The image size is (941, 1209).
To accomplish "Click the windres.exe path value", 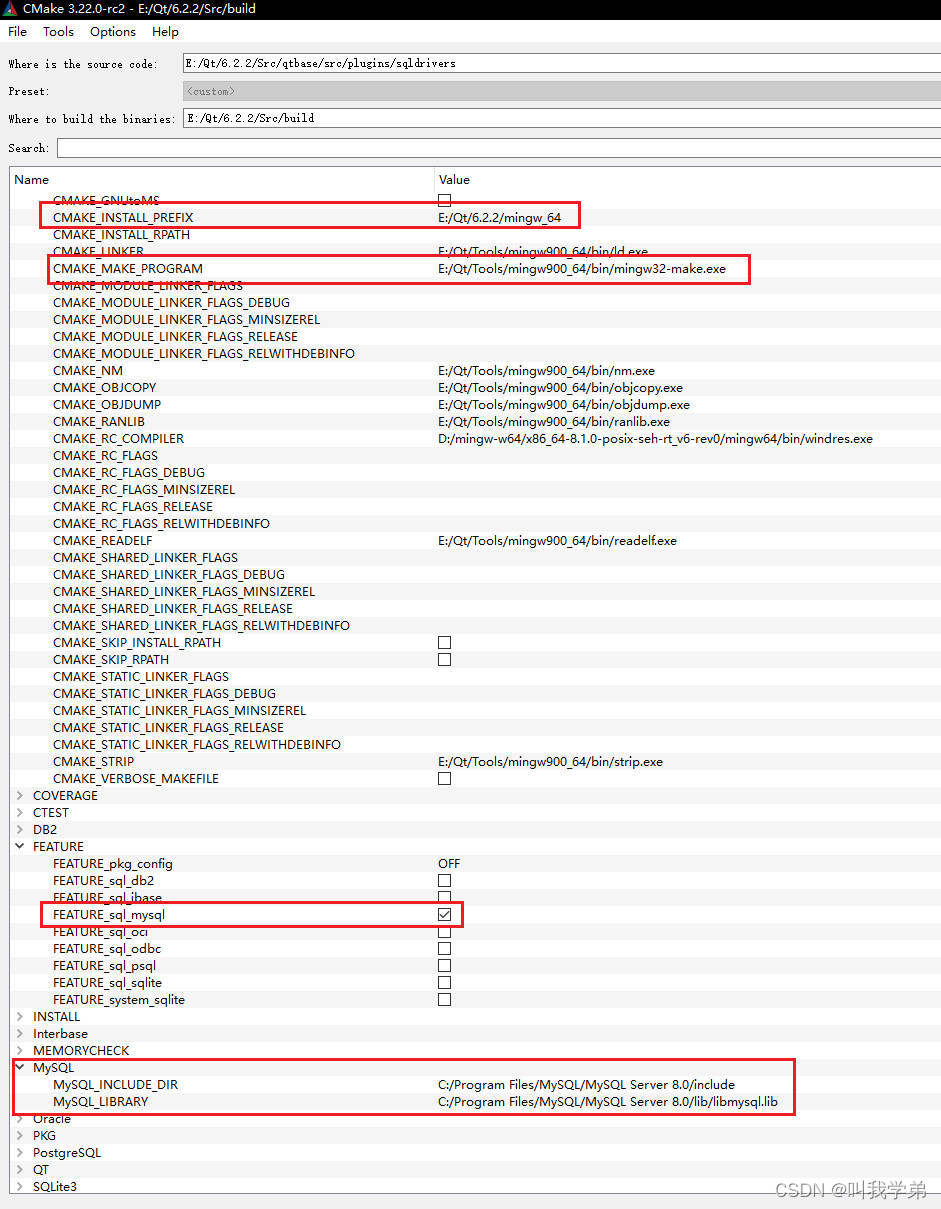I will click(x=655, y=438).
